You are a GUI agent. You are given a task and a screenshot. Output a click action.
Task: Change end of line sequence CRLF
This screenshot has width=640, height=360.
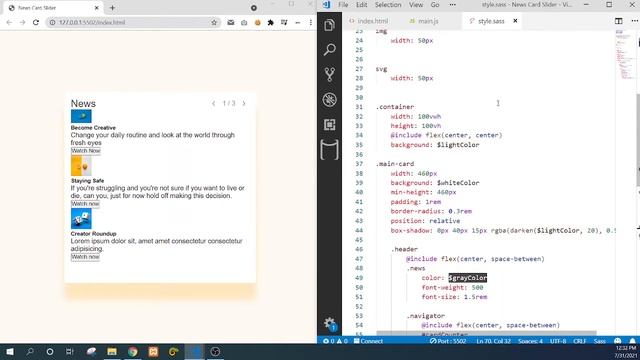click(x=580, y=341)
